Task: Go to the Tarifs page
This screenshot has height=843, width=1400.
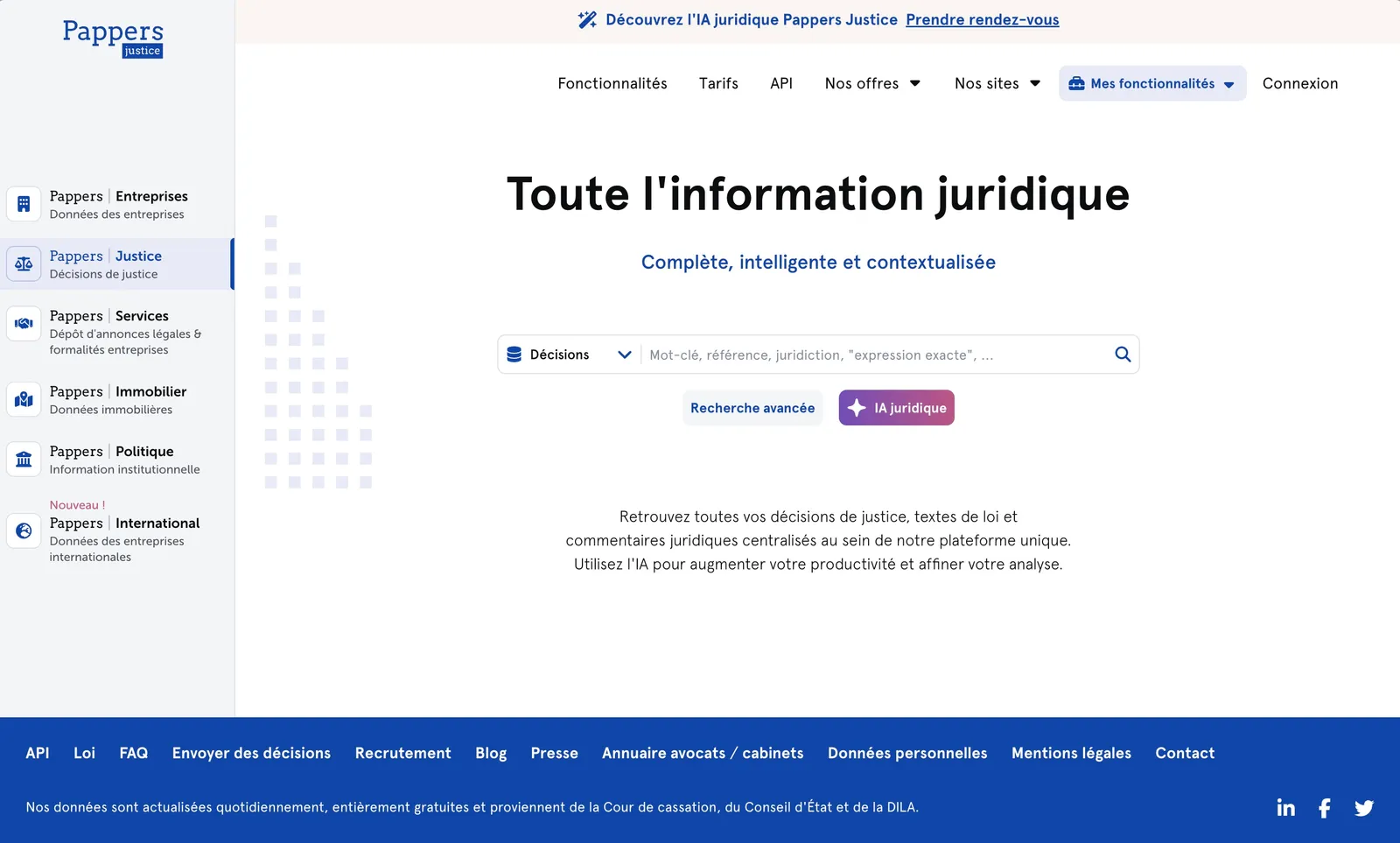Action: pyautogui.click(x=718, y=83)
